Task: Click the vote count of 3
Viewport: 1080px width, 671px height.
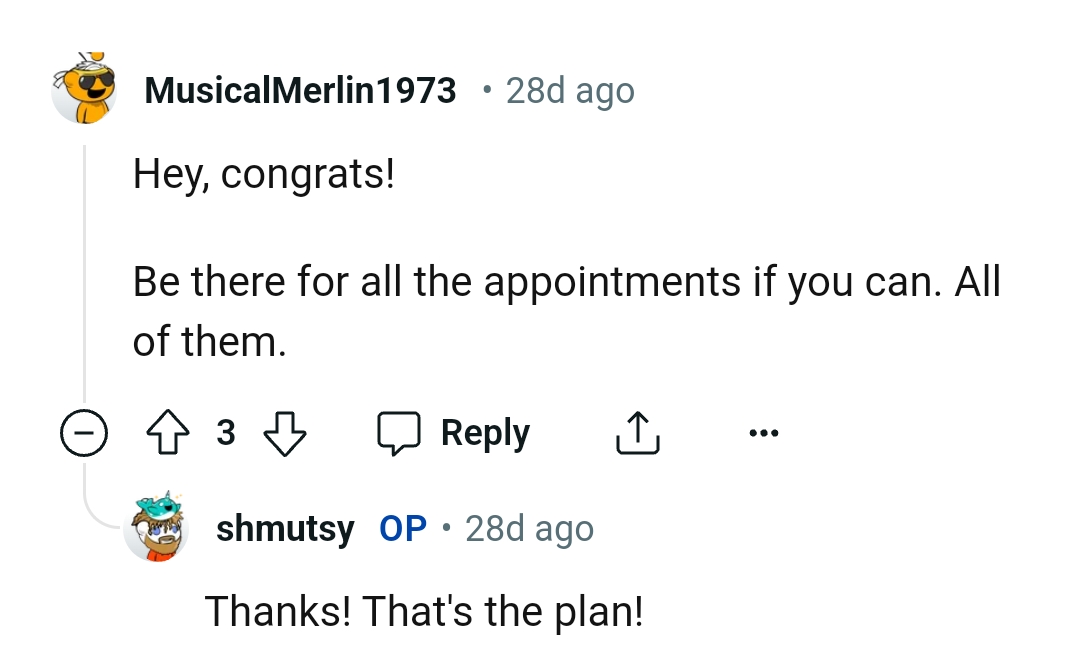Action: pos(226,432)
